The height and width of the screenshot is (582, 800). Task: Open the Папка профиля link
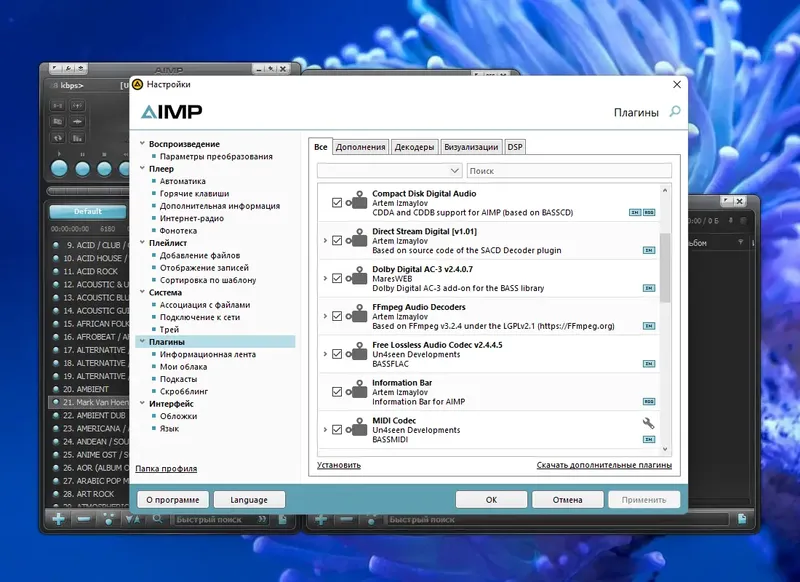166,468
